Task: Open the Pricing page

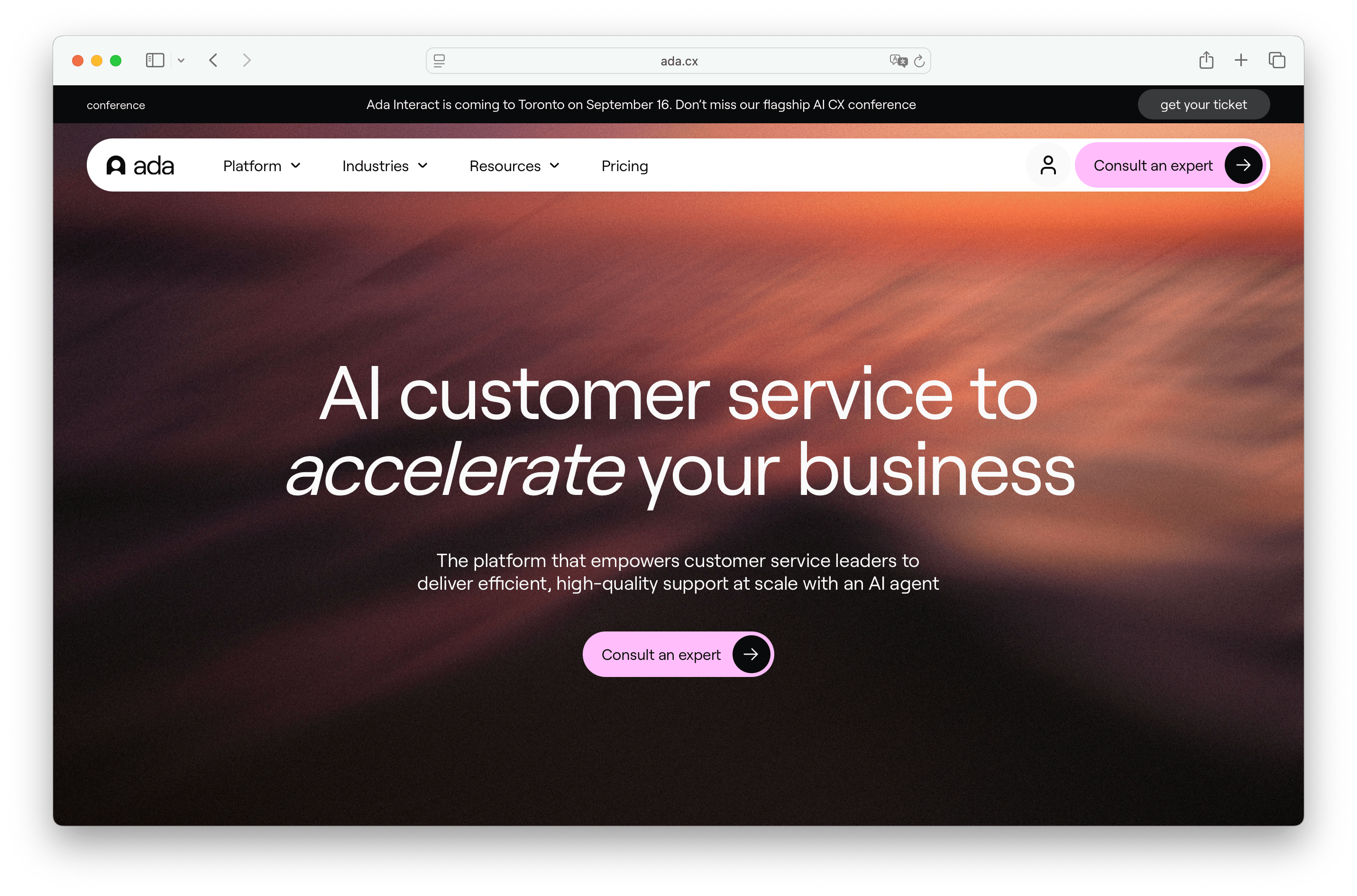Action: [x=624, y=166]
